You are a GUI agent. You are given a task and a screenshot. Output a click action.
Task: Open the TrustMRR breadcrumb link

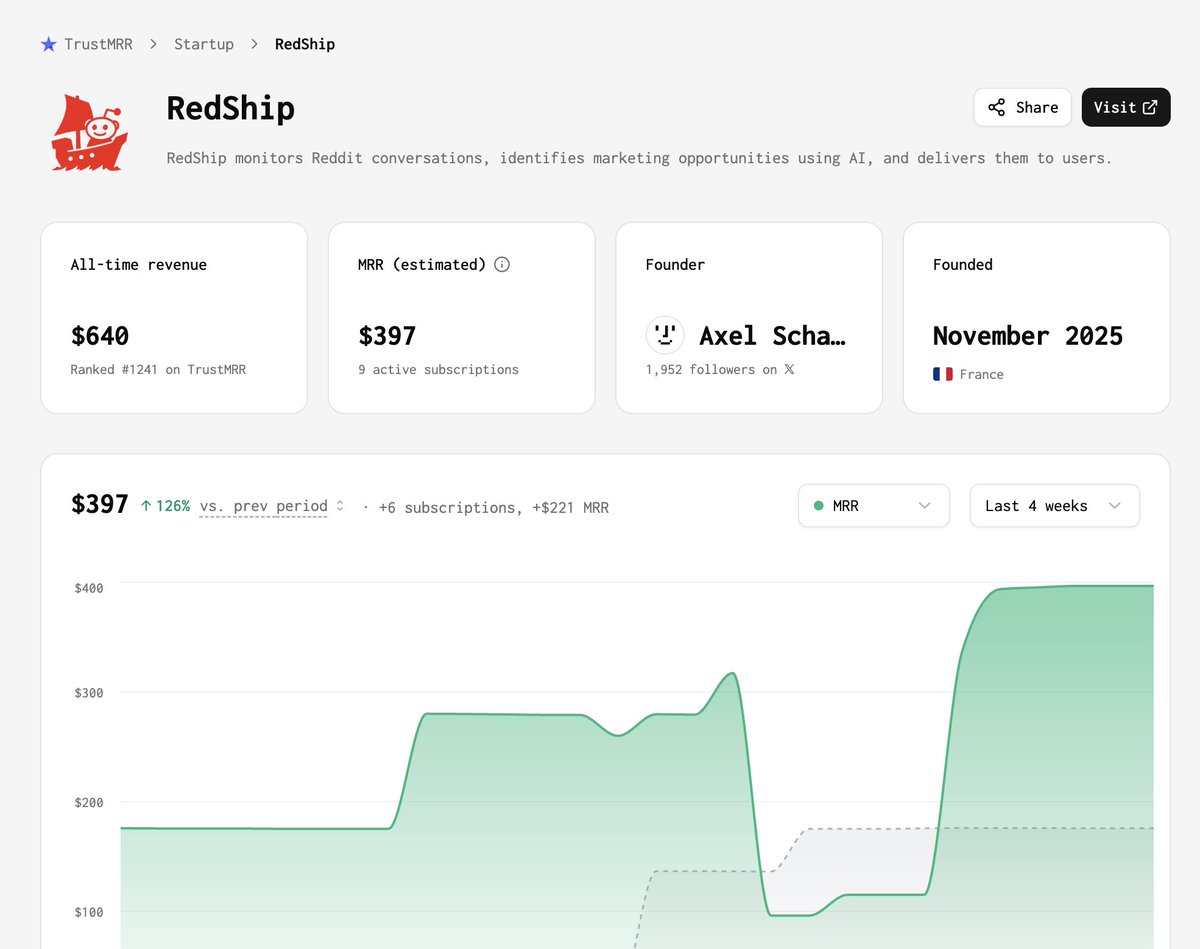pyautogui.click(x=99, y=44)
